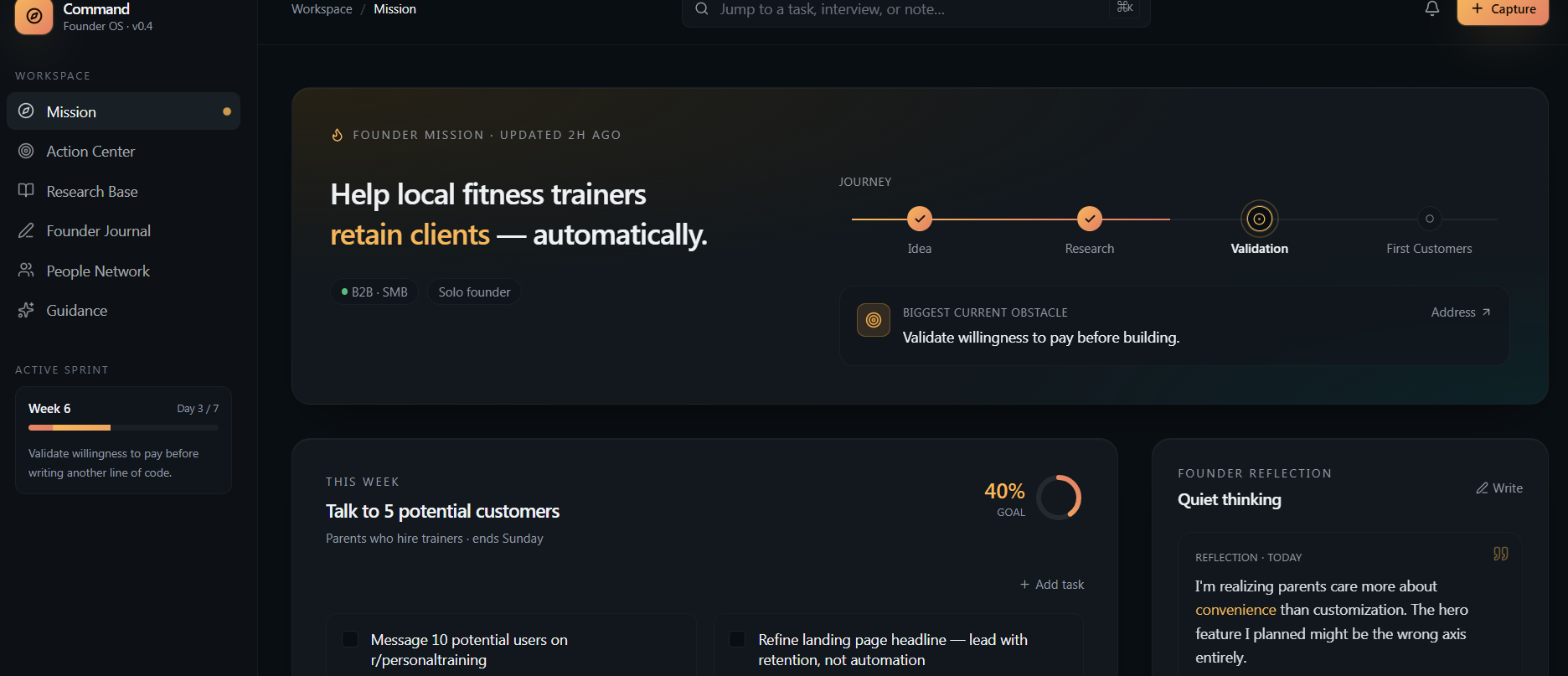Click the Week 6 sprint progress bar

(x=123, y=428)
